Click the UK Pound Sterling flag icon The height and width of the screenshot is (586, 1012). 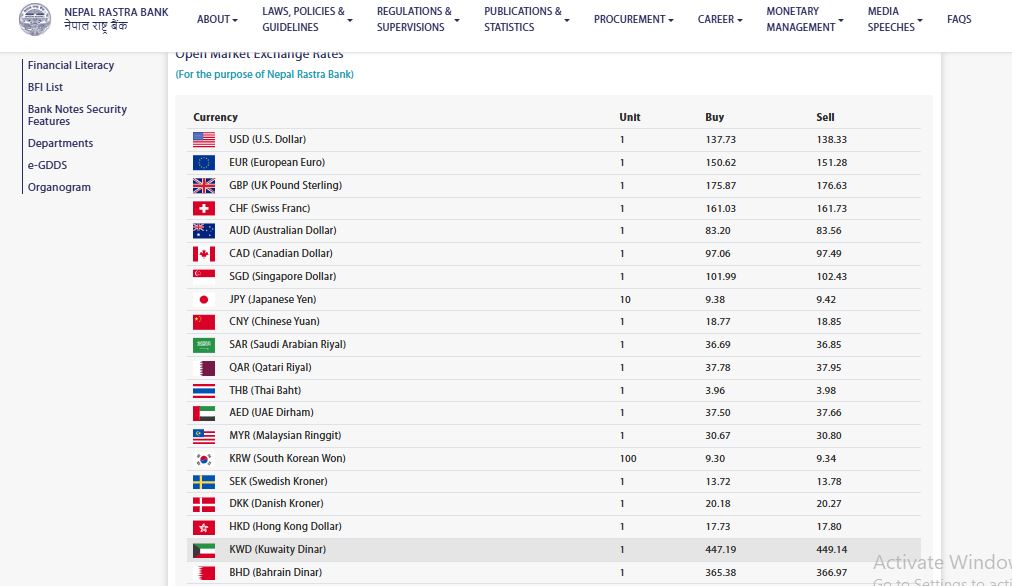pyautogui.click(x=204, y=186)
